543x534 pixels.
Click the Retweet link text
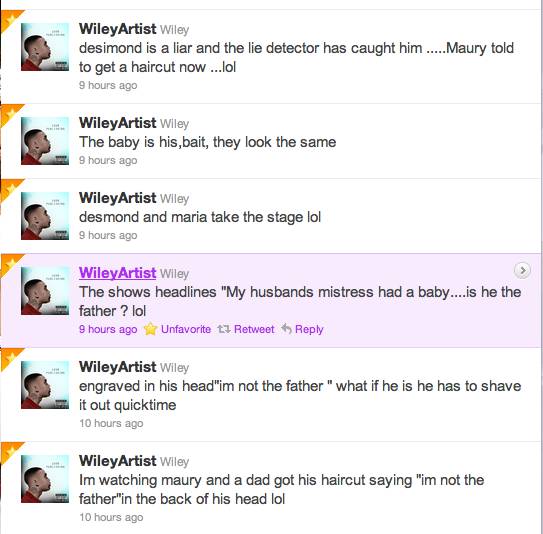click(x=254, y=329)
